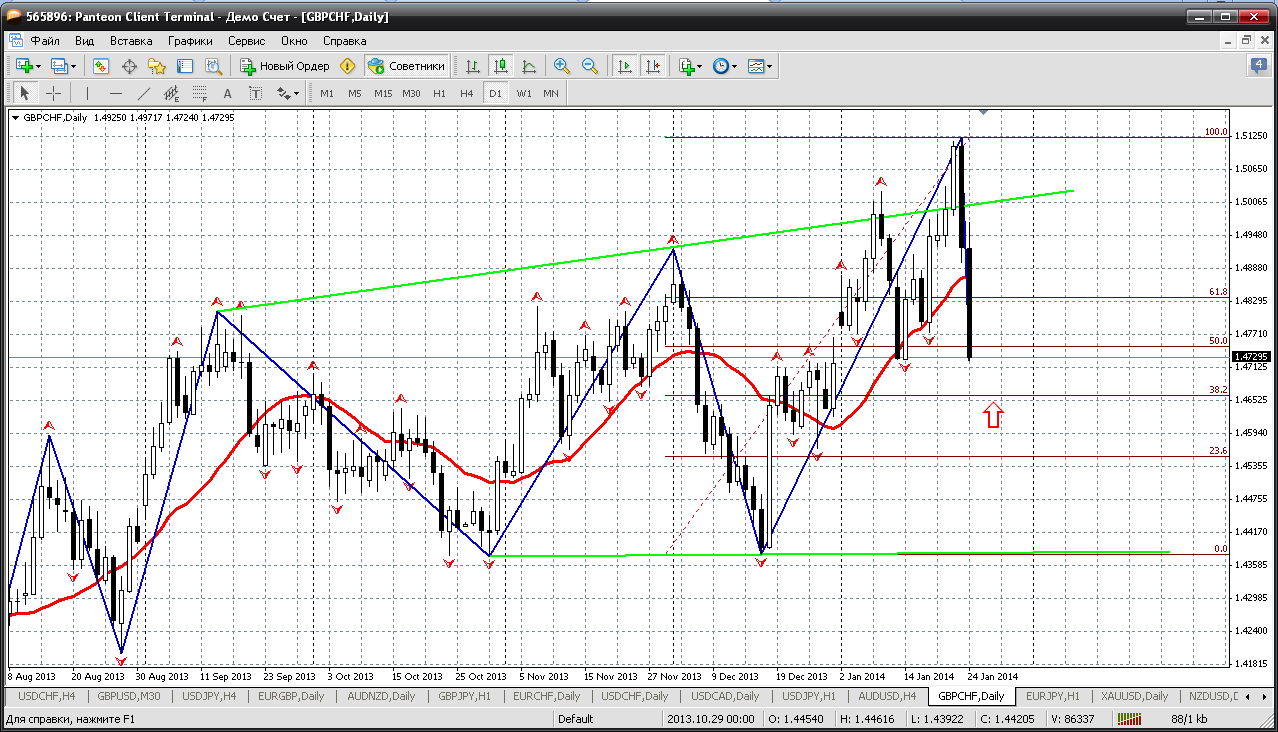Image resolution: width=1278 pixels, height=732 pixels.
Task: Toggle Советники expert advisors button
Action: [x=406, y=66]
